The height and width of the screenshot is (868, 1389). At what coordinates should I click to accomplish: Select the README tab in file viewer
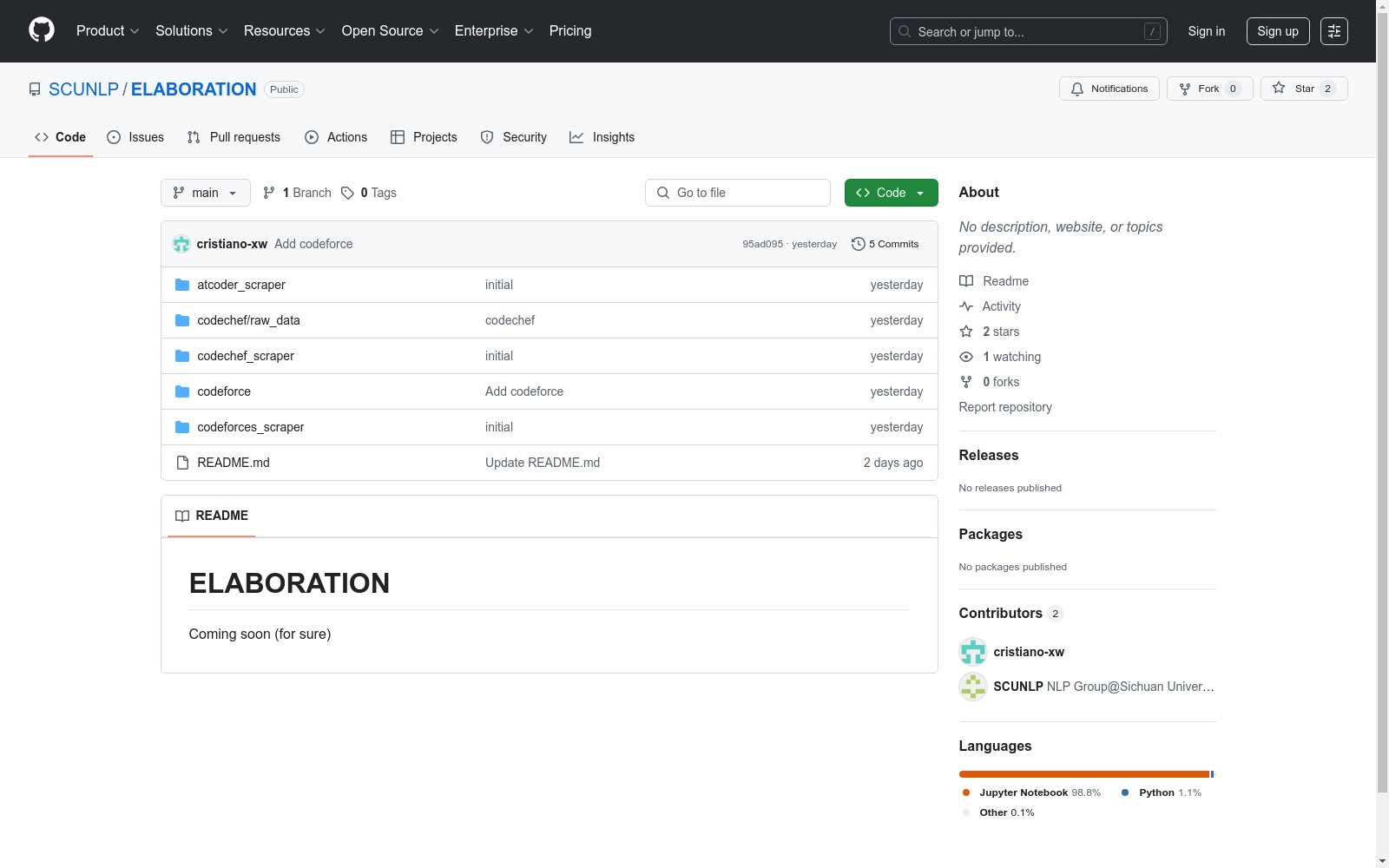(x=212, y=516)
